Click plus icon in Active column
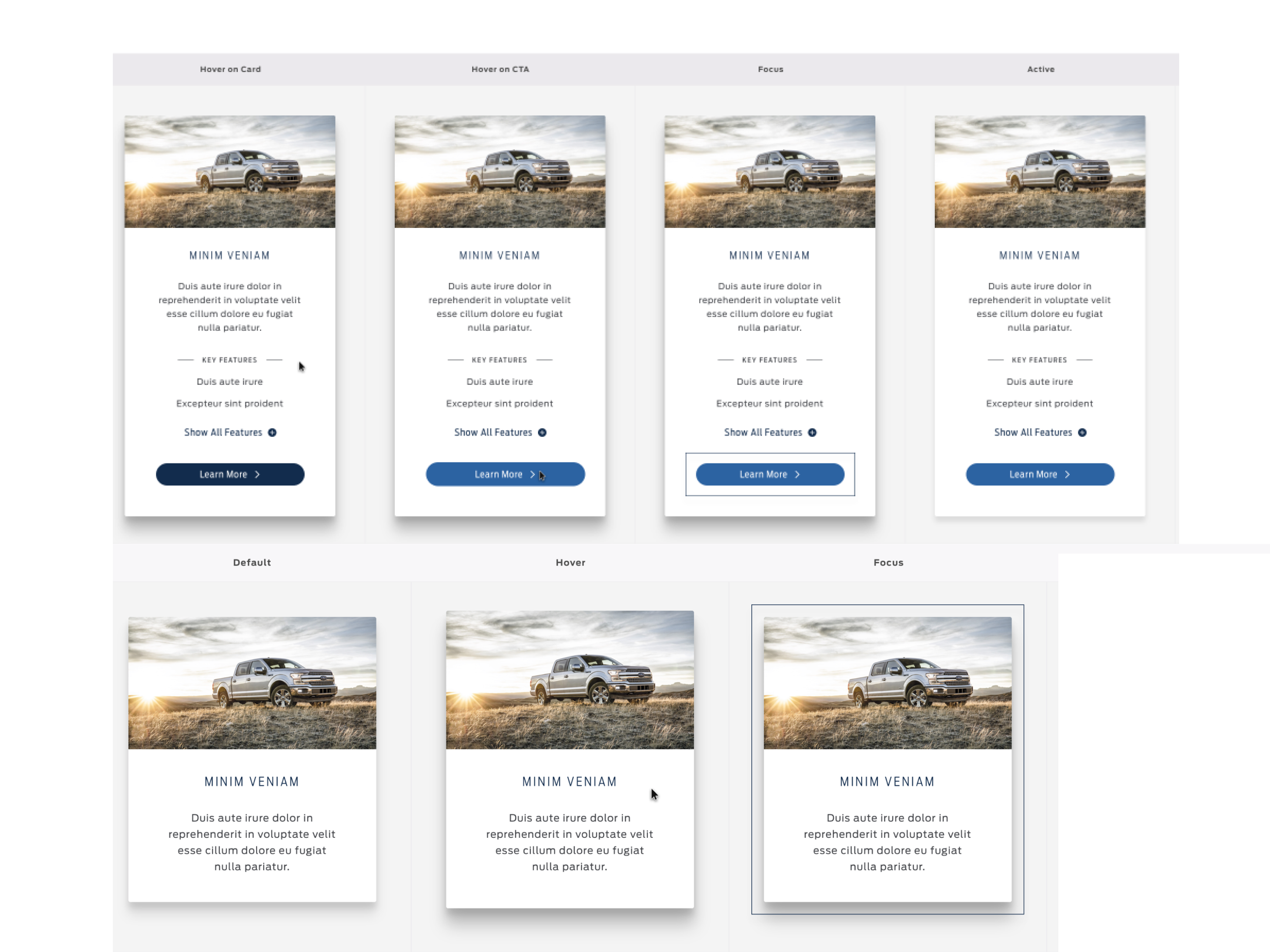Image resolution: width=1270 pixels, height=952 pixels. pyautogui.click(x=1082, y=433)
